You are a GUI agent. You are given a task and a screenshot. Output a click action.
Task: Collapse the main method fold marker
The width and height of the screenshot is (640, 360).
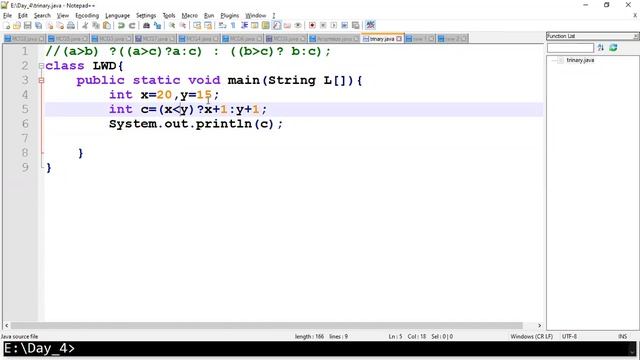click(41, 80)
